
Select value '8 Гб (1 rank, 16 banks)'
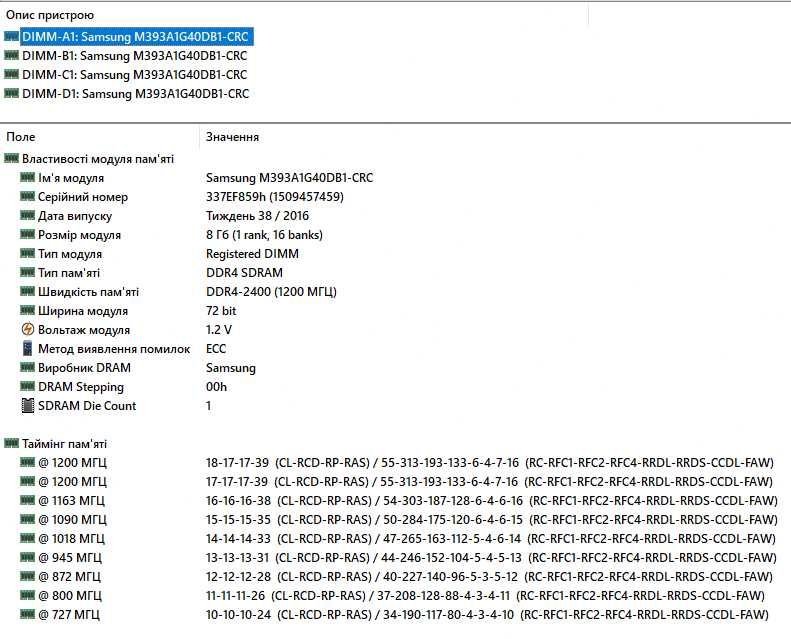coord(264,235)
